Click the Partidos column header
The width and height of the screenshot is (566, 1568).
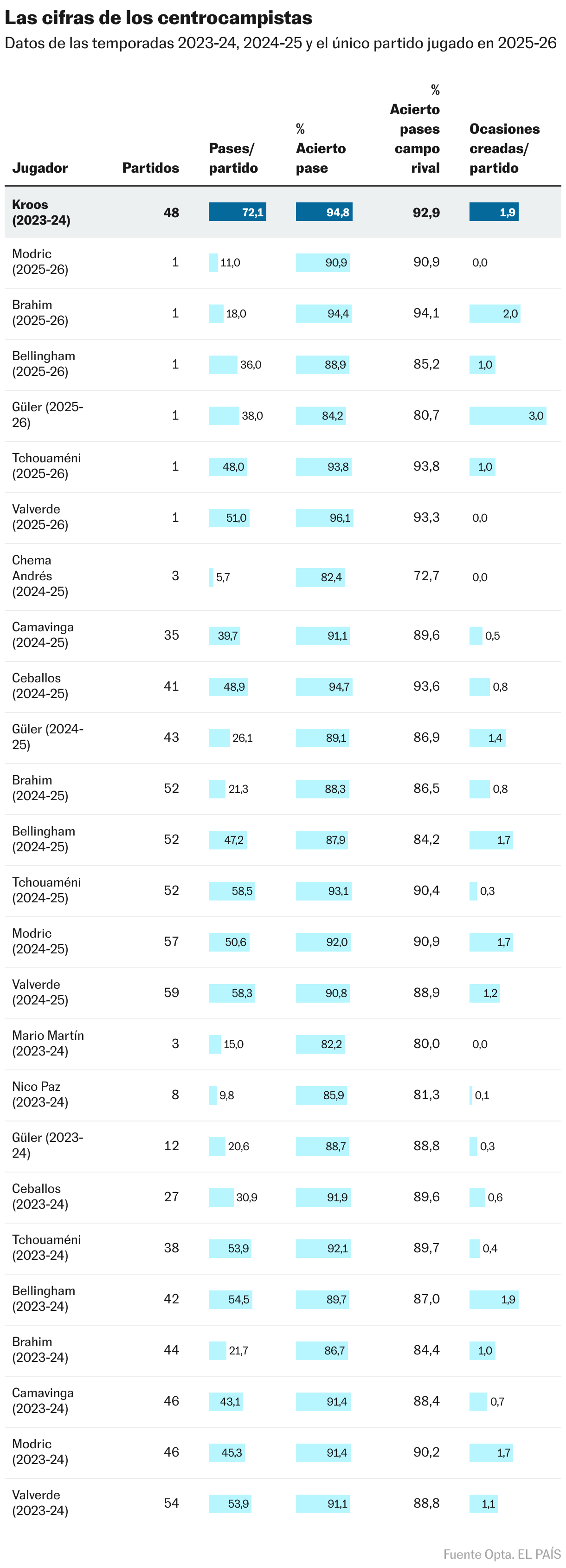pyautogui.click(x=150, y=168)
